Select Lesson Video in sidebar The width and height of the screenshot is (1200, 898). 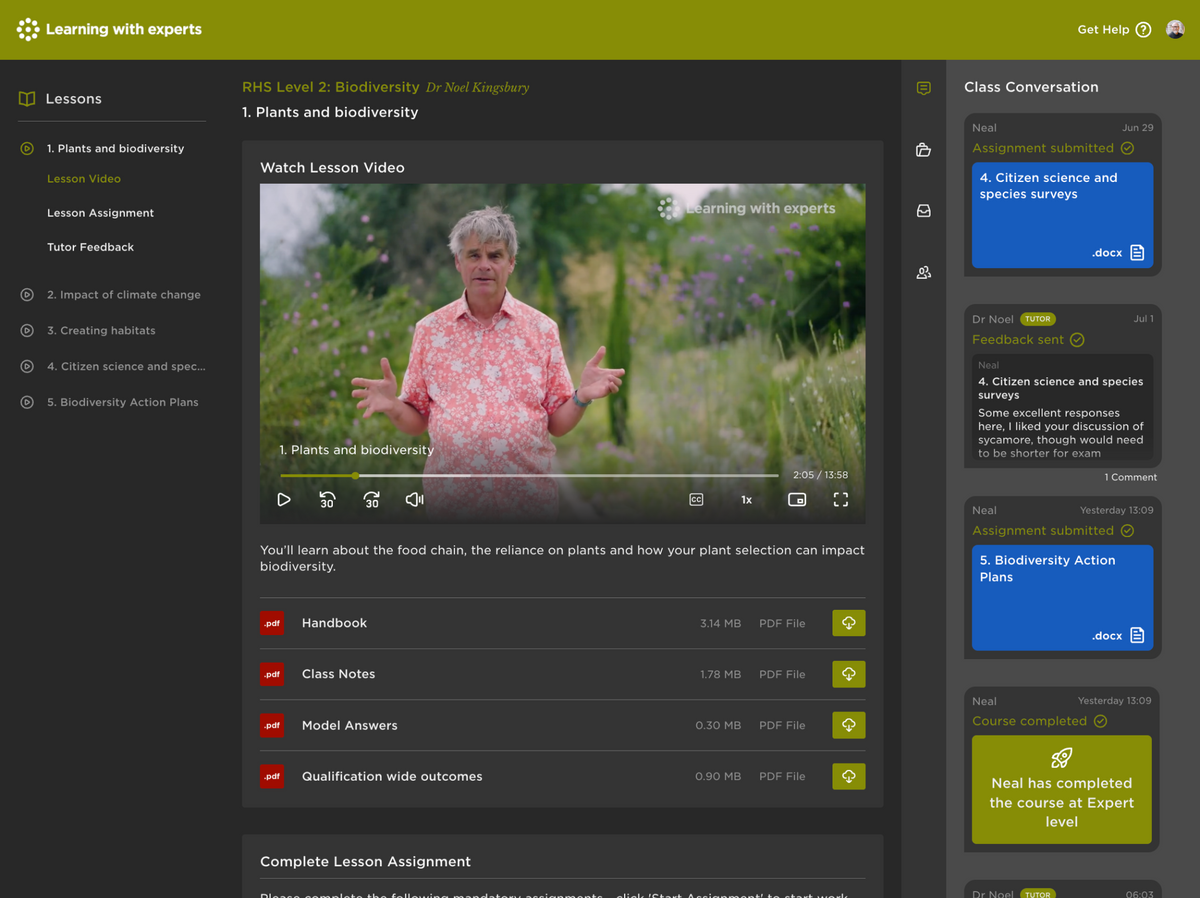click(84, 179)
